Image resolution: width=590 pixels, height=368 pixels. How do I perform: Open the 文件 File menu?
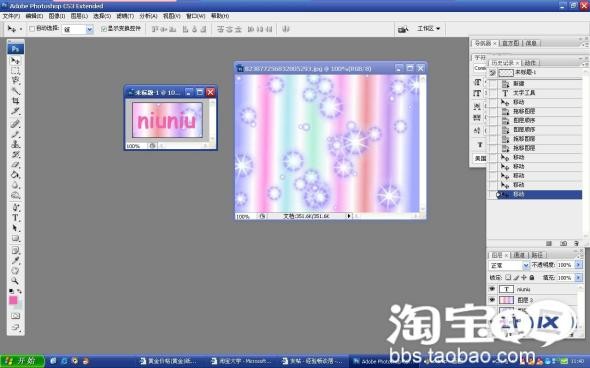point(11,16)
